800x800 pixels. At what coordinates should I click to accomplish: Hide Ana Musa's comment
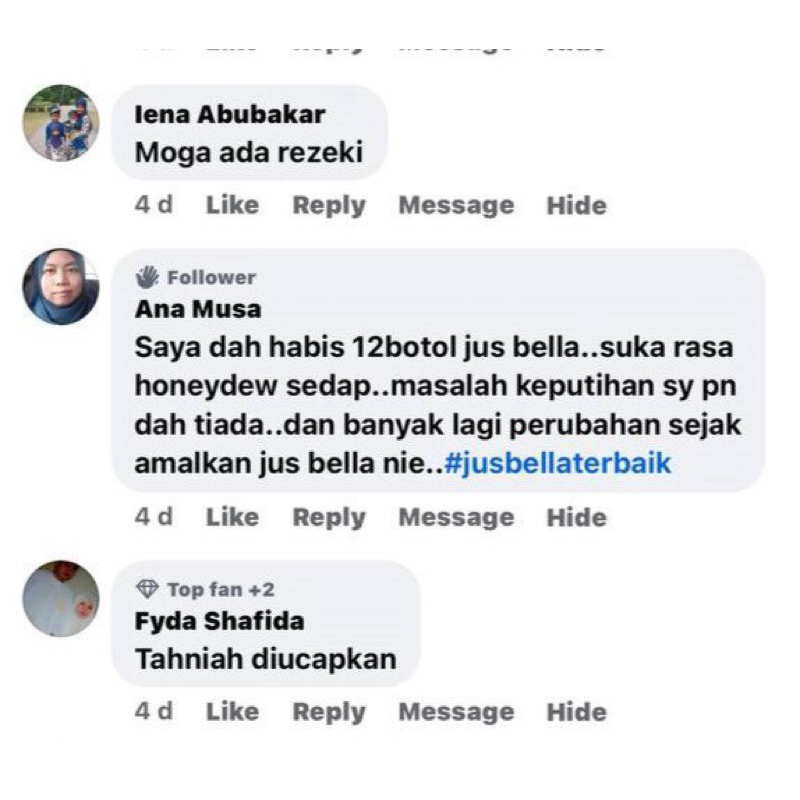coord(577,517)
